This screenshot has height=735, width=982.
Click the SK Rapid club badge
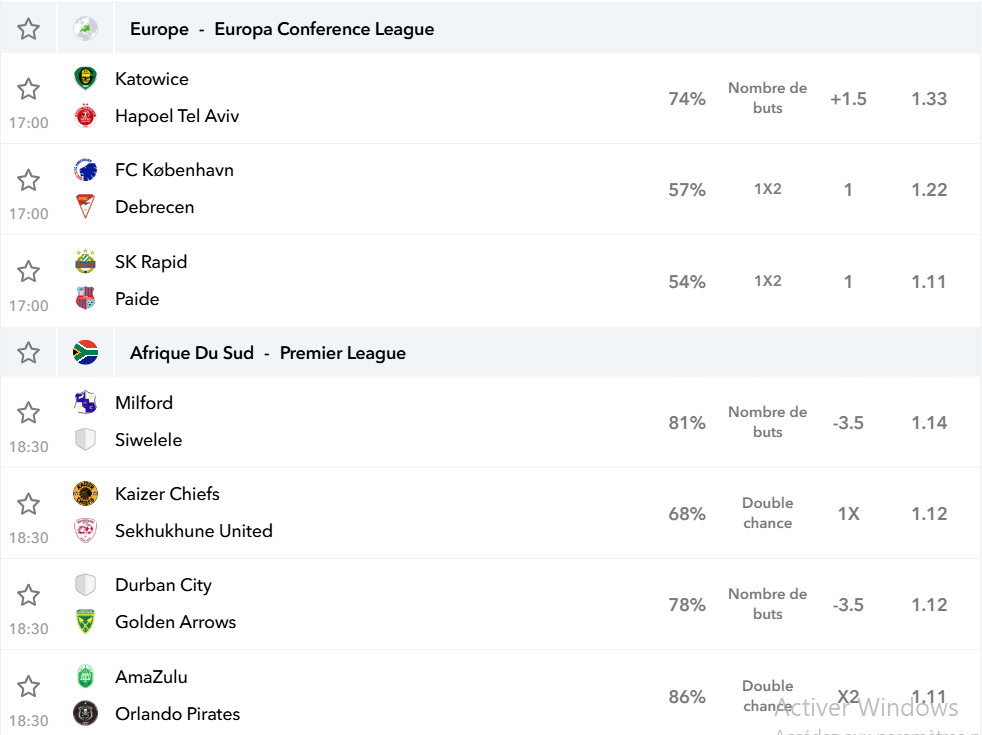[x=85, y=262]
